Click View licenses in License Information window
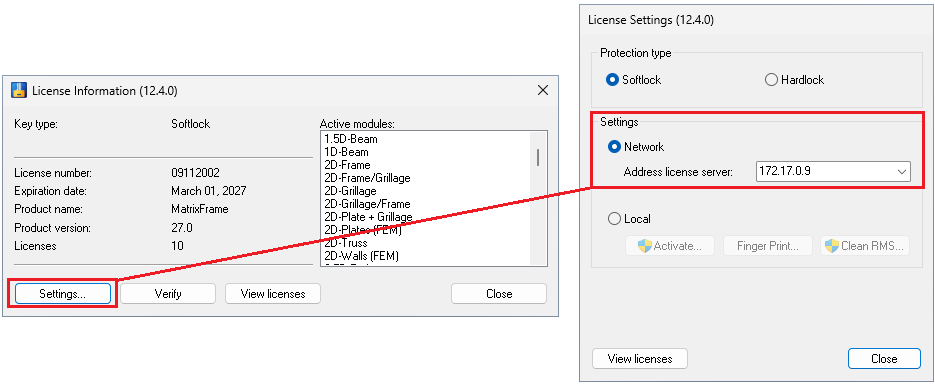Image resolution: width=935 pixels, height=385 pixels. click(273, 294)
